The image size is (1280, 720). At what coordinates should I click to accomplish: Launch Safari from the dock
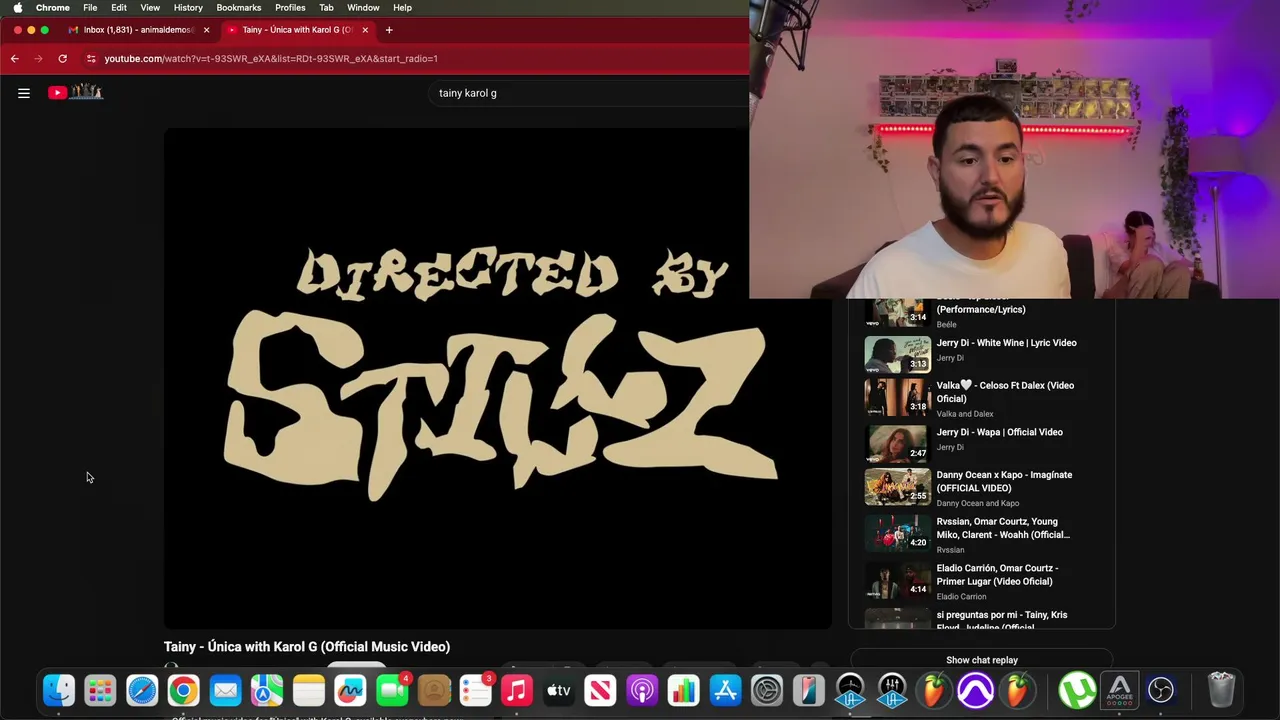(142, 690)
